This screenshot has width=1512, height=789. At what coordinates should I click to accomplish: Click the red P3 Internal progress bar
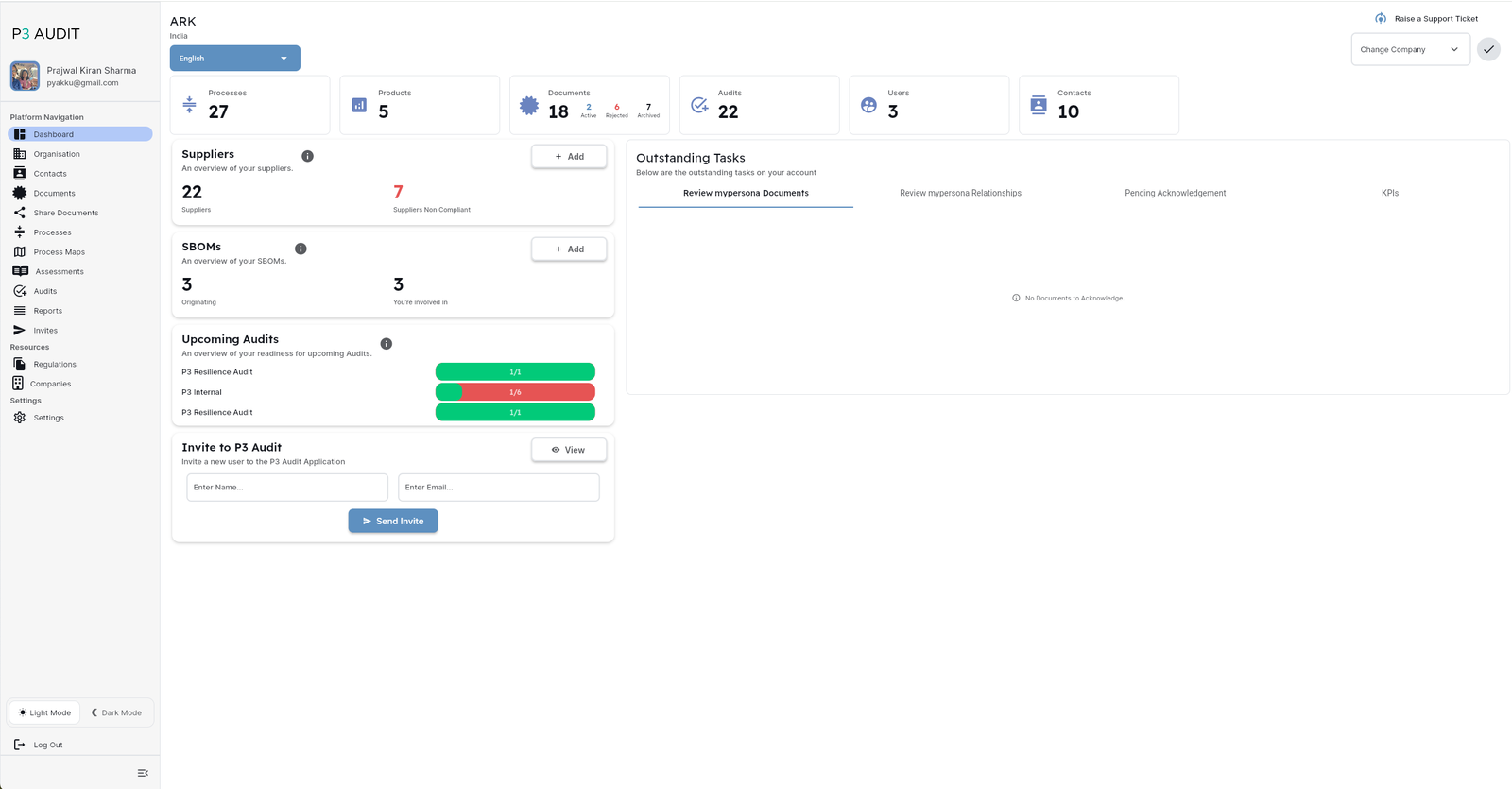[515, 392]
